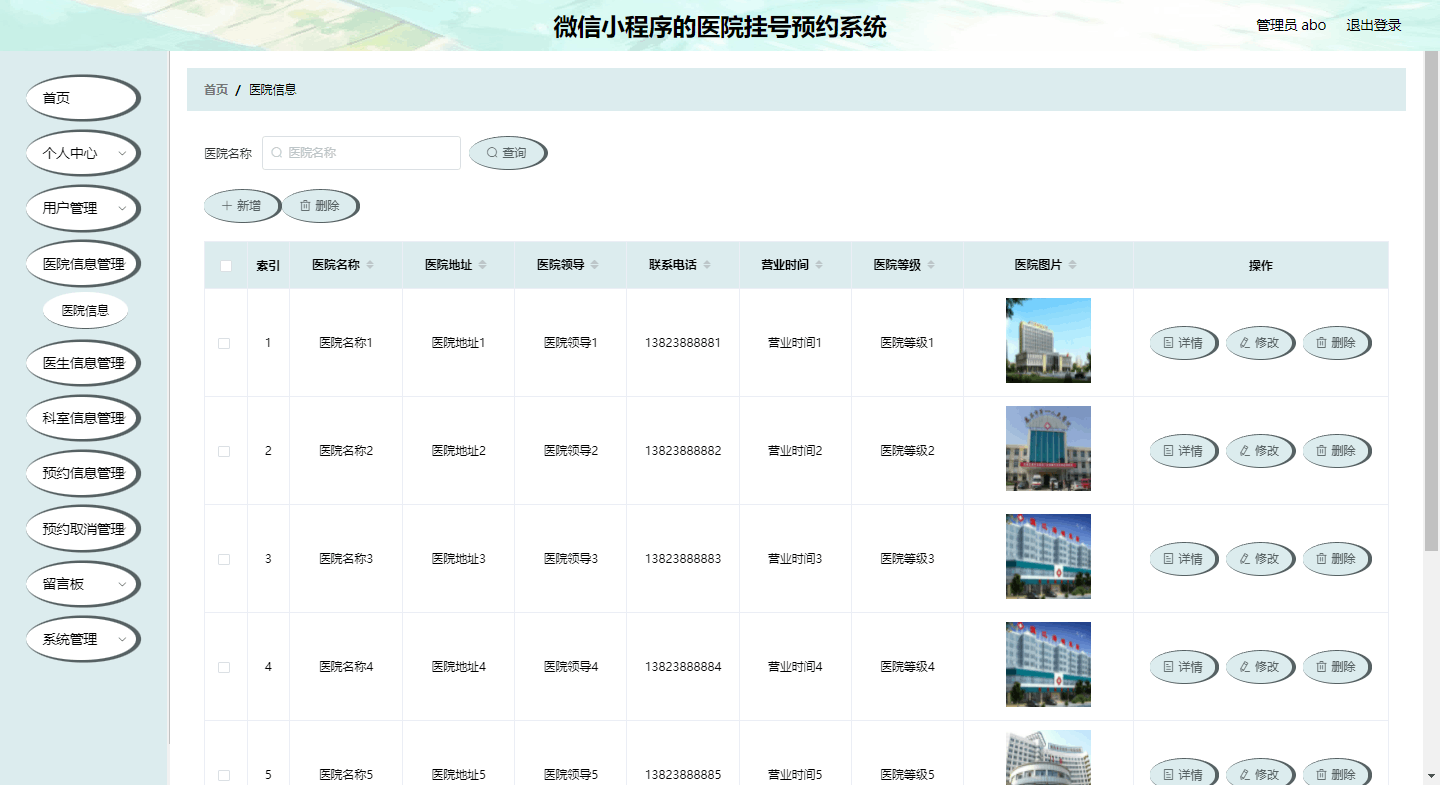Tick the checkbox for row 医院名称1

click(x=224, y=343)
